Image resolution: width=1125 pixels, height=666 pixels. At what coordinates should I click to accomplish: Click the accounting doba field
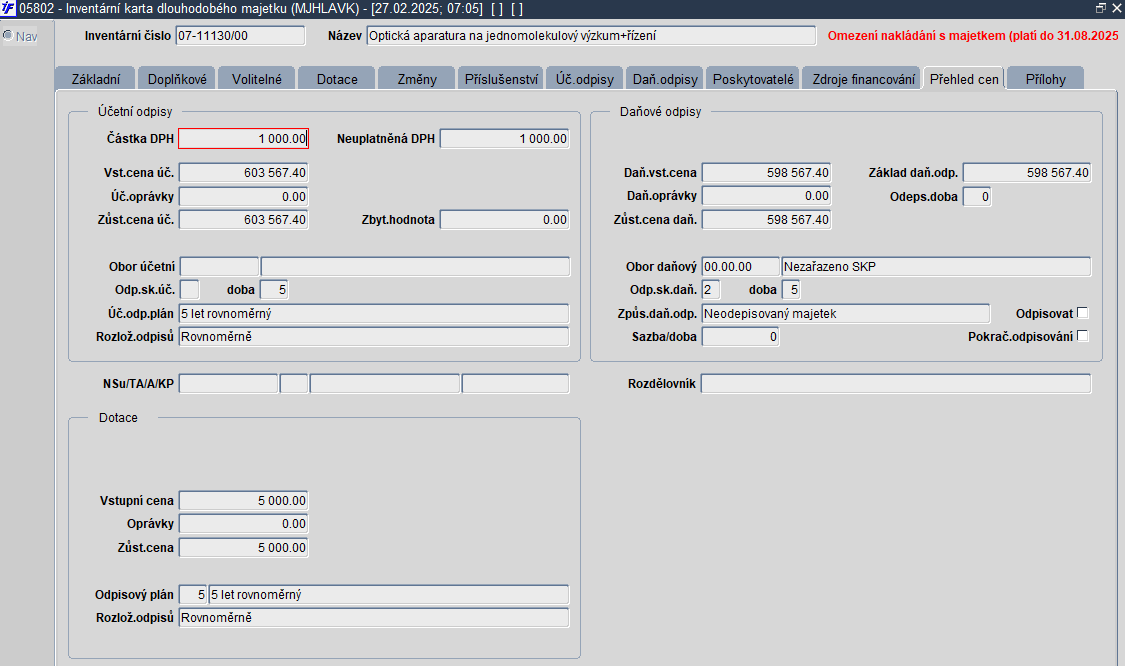[x=273, y=289]
